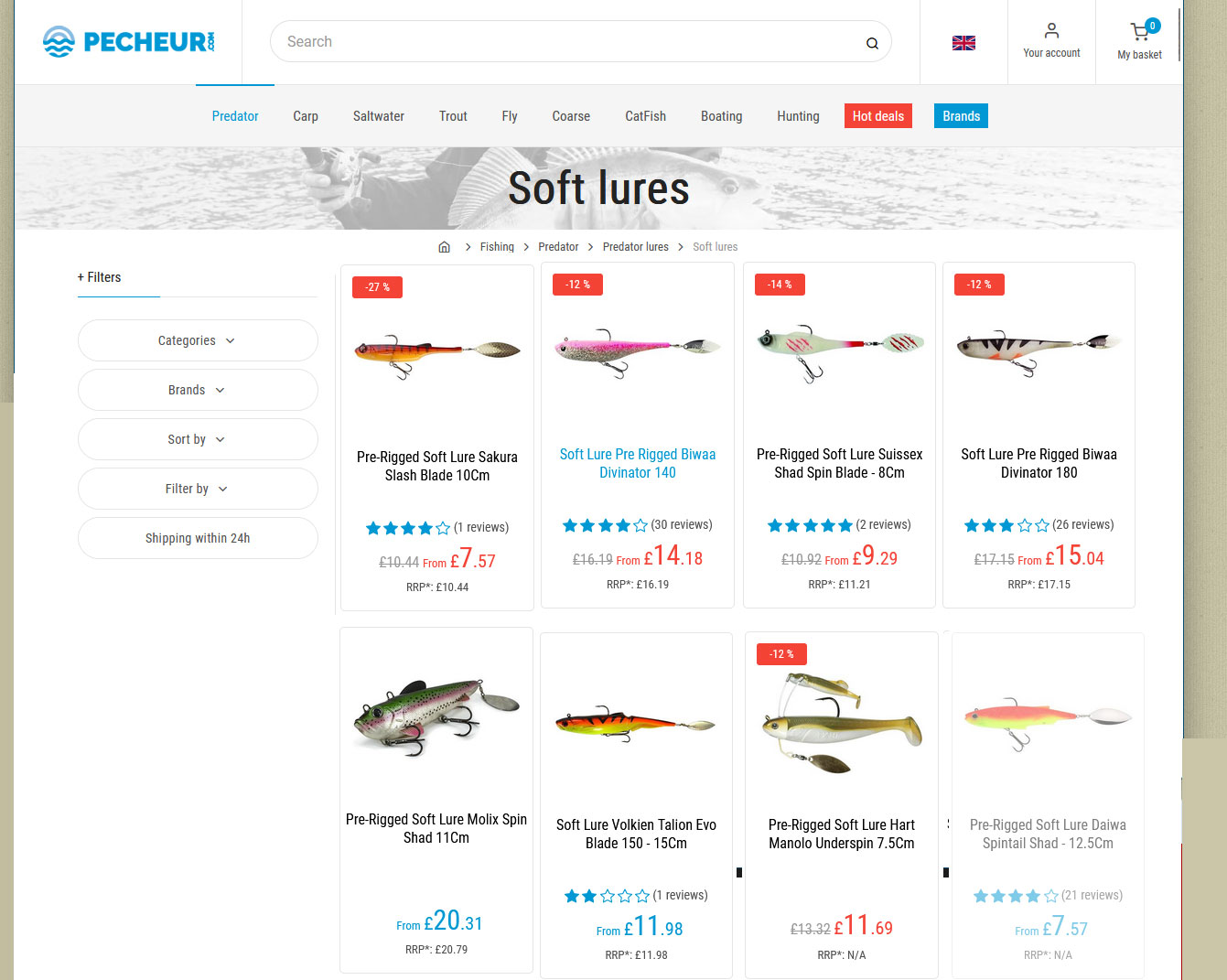Click the home icon in breadcrumb

pyautogui.click(x=444, y=247)
